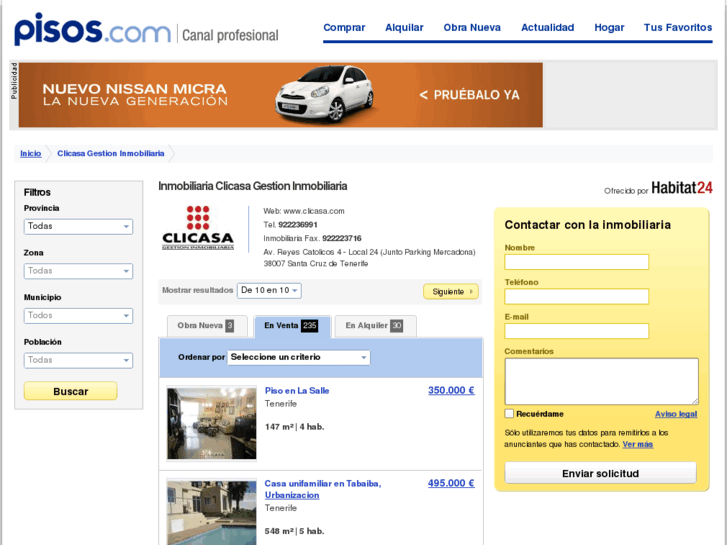This screenshot has height=545, width=727.
Task: Focus the Nombre input field
Action: coord(577,262)
